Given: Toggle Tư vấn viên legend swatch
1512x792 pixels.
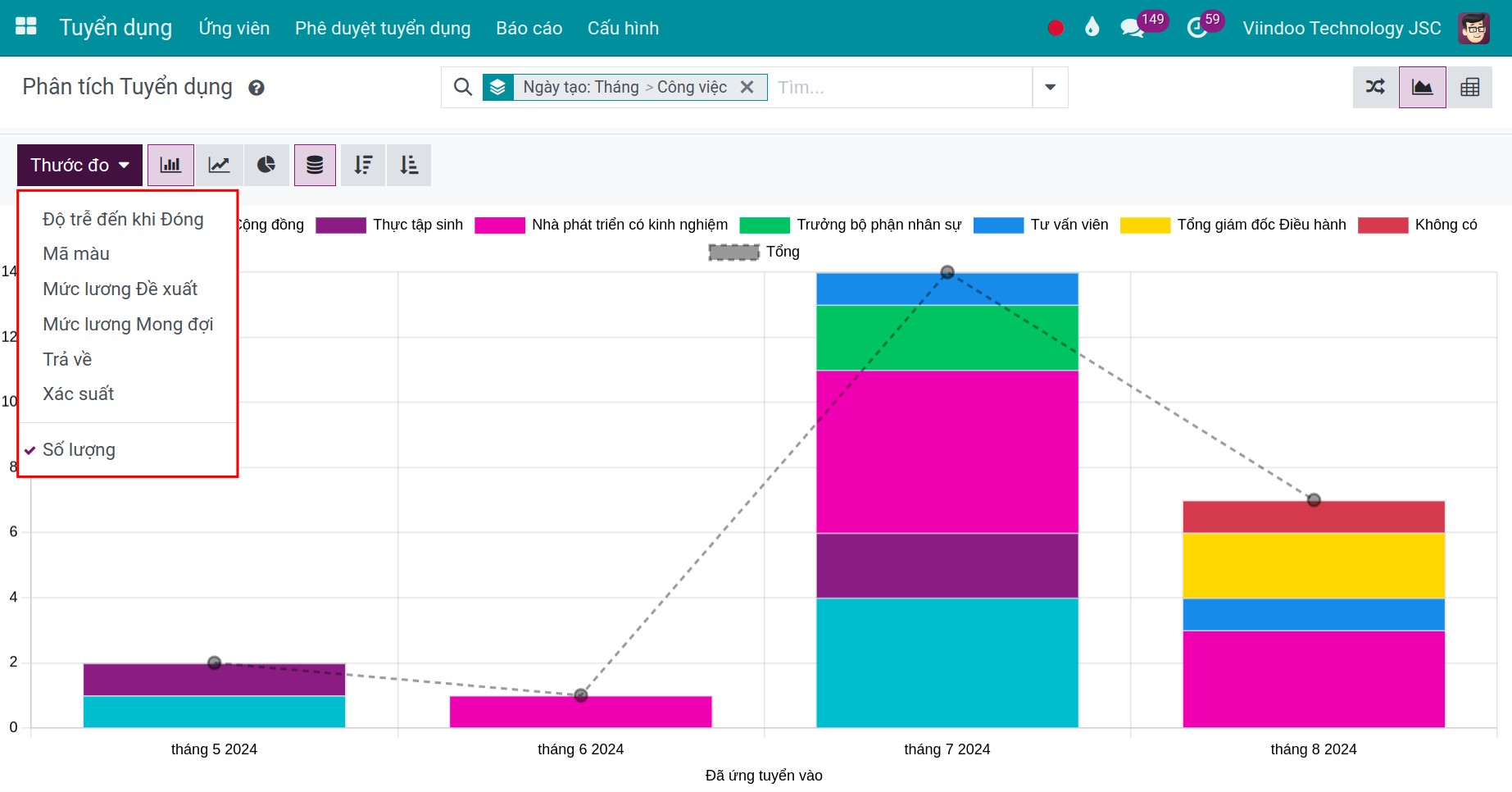Looking at the screenshot, I should tap(999, 225).
